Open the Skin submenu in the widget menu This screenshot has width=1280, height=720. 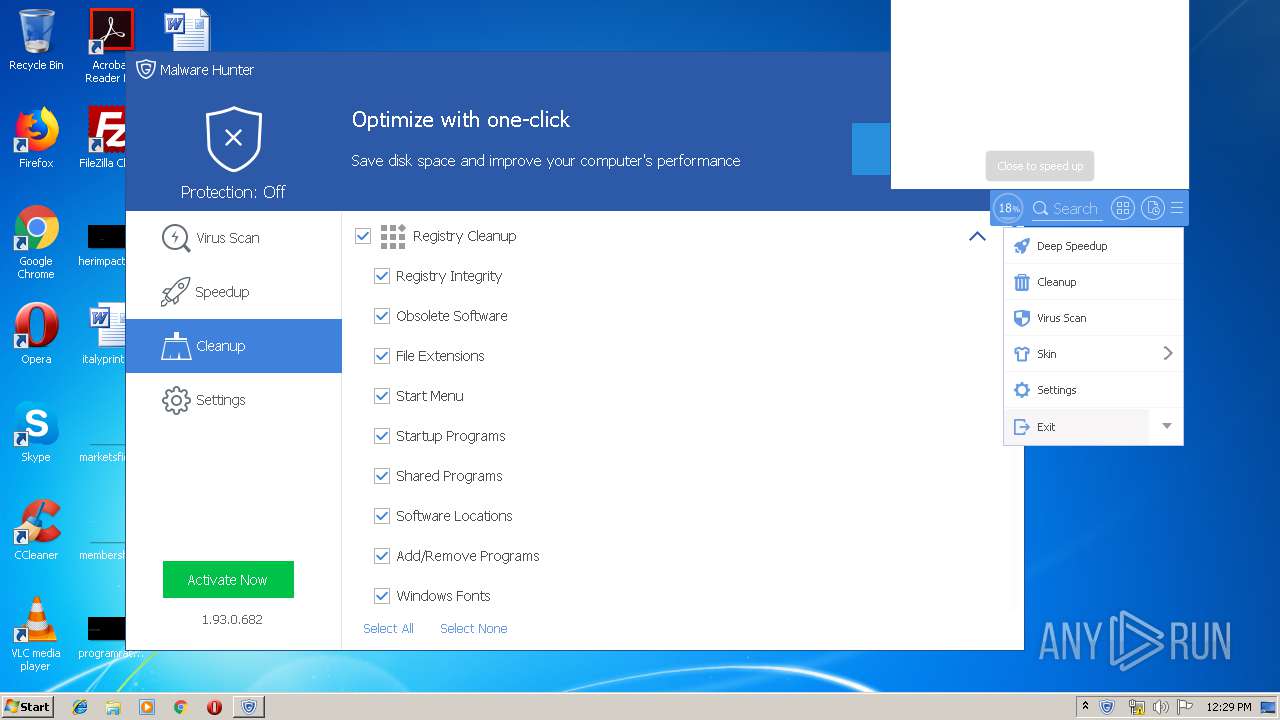[1093, 354]
